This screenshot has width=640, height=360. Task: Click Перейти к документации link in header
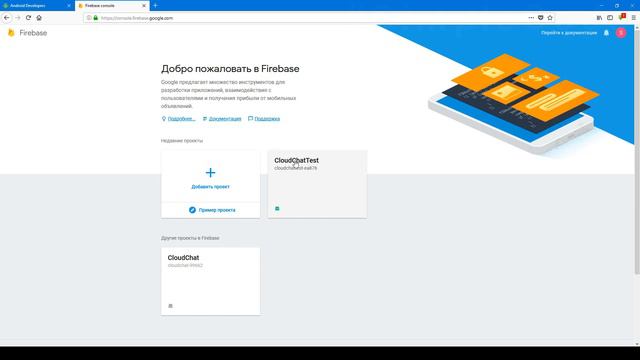[569, 33]
